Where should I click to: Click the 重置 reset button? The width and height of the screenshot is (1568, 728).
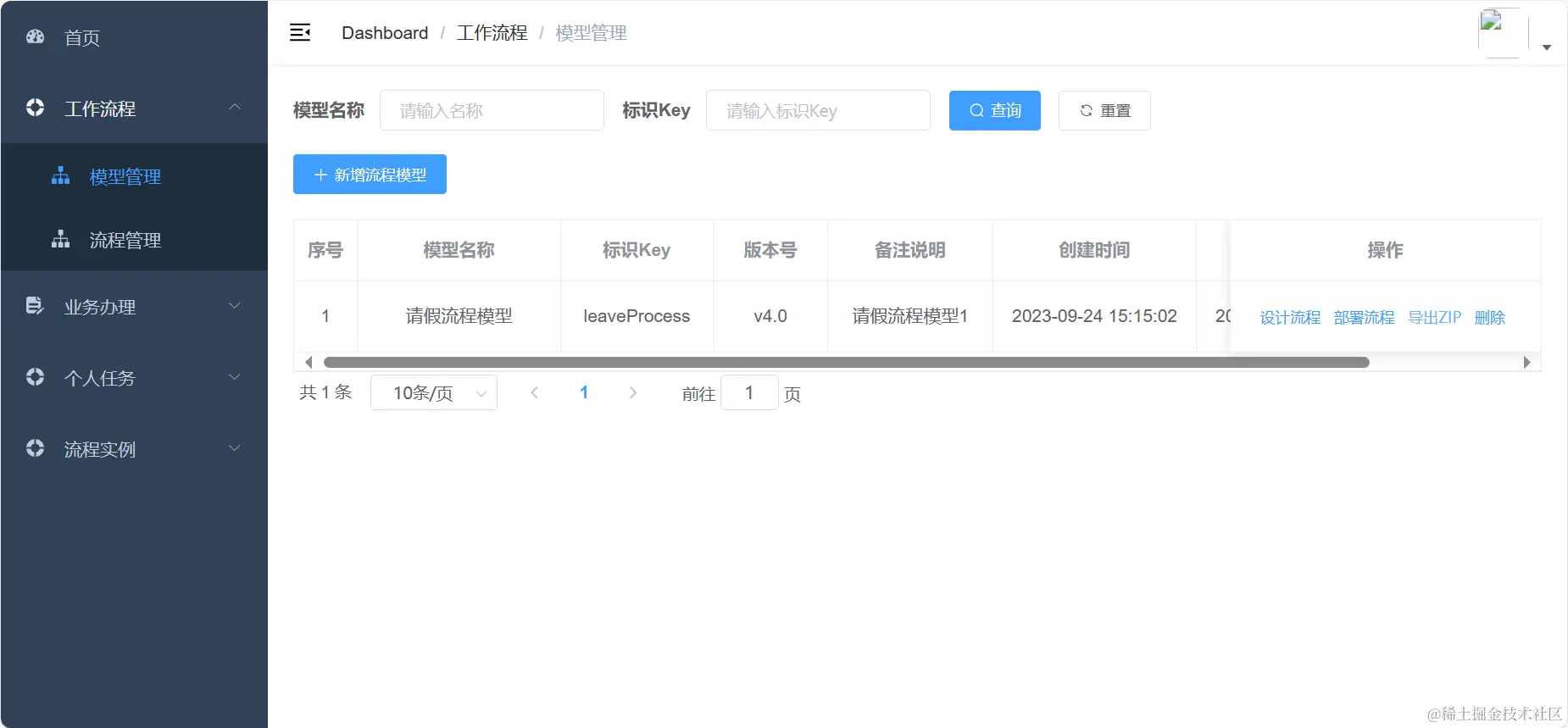(1104, 110)
